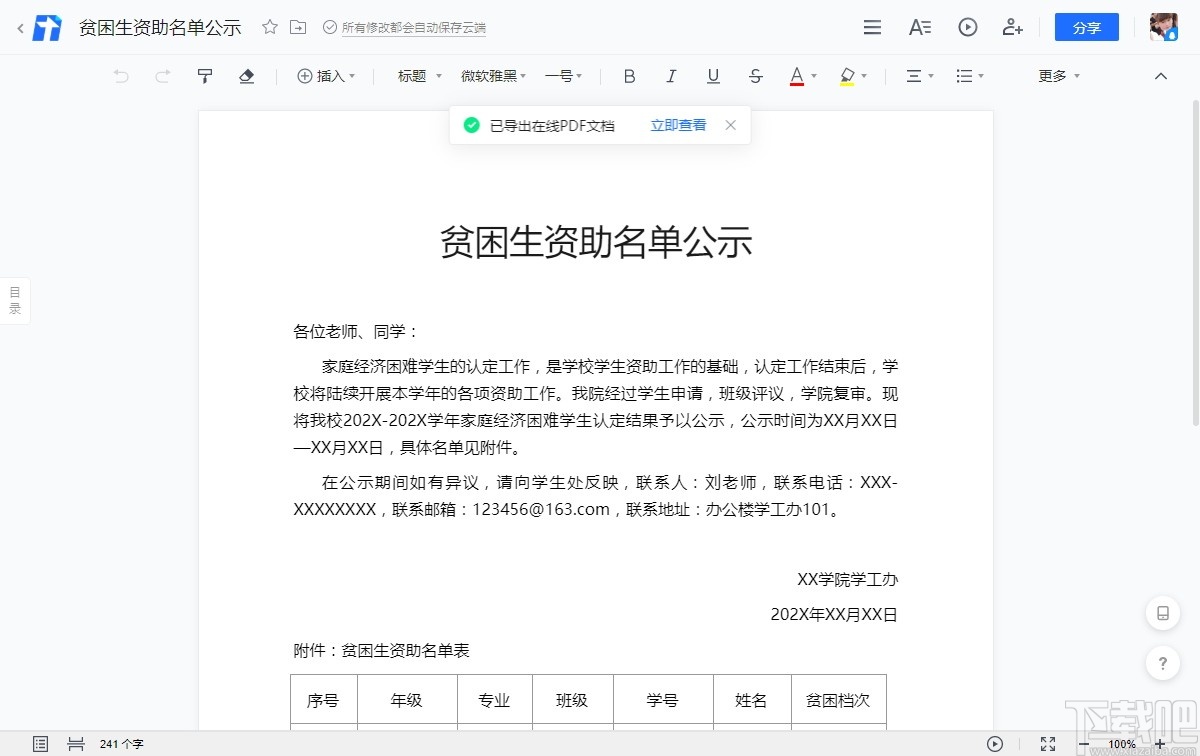
Task: Click the undo arrow in the toolbar
Action: 120,75
